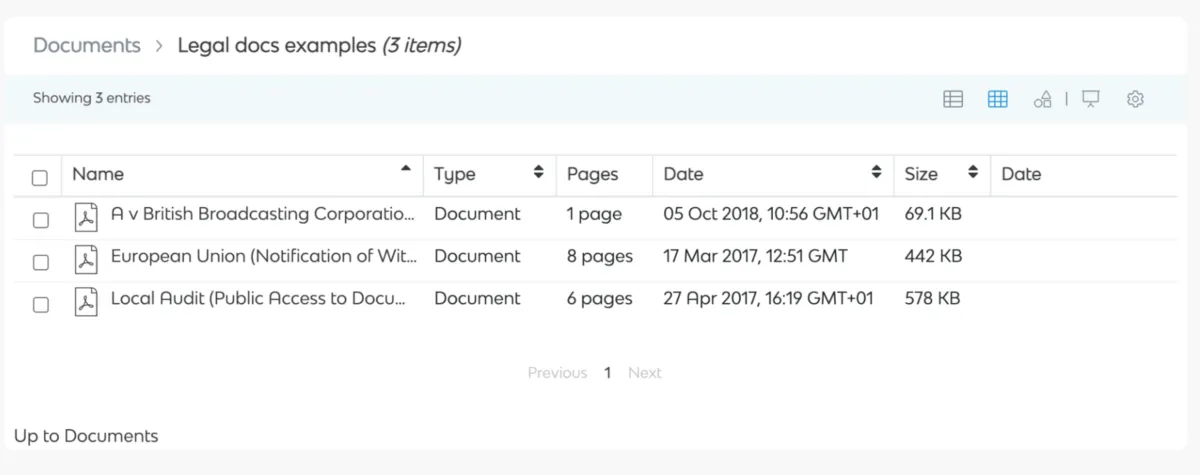Sort by Type column arrows
The image size is (1200, 475).
coord(538,172)
